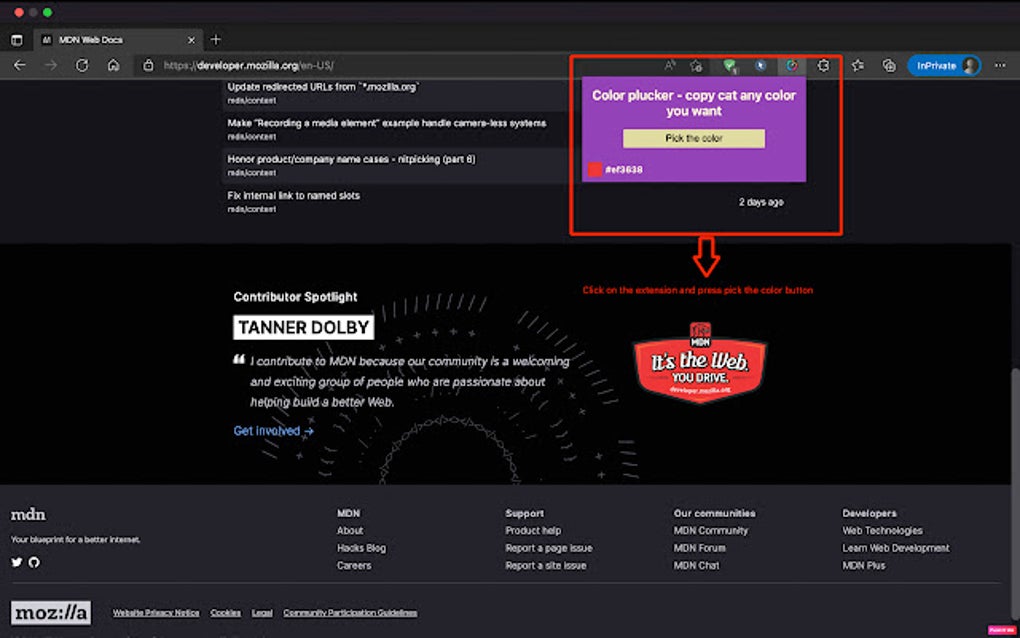Click the page reload icon
Image resolution: width=1020 pixels, height=638 pixels.
[82, 64]
